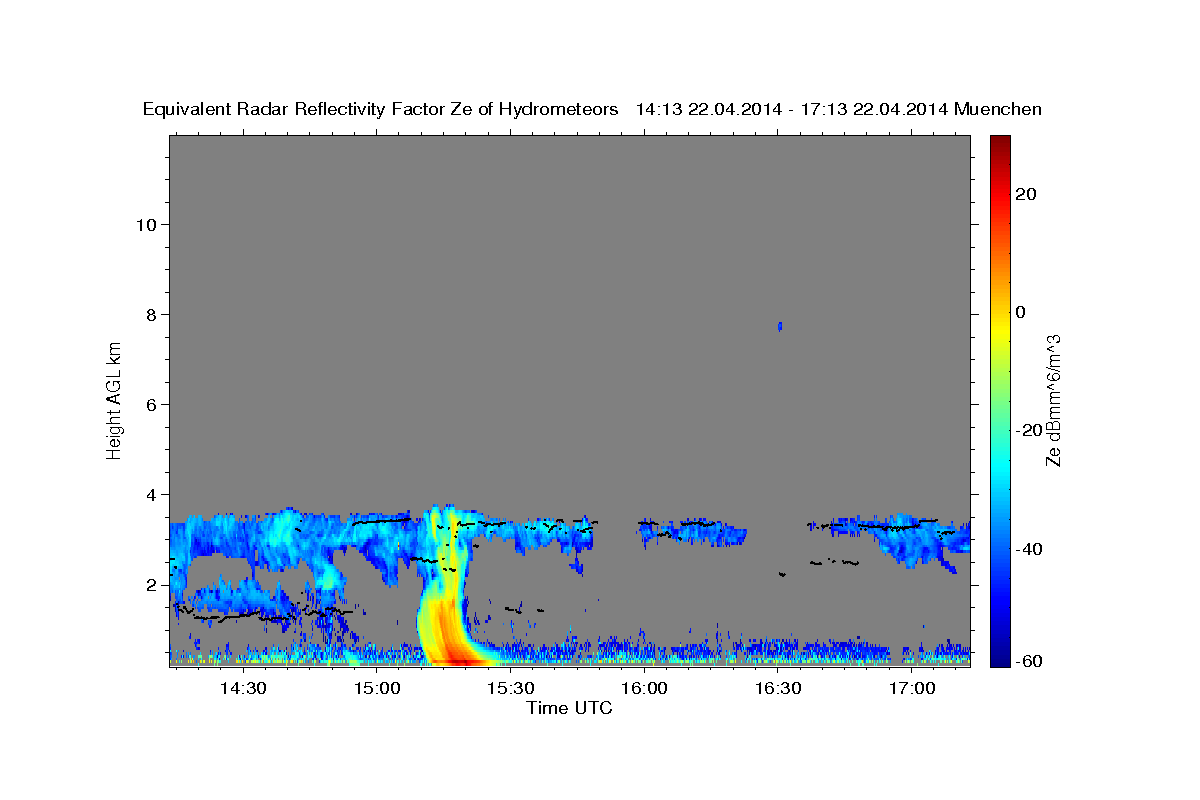Click the colorbar label '-40'
Viewport: 1200px width, 800px height.
tap(1029, 549)
